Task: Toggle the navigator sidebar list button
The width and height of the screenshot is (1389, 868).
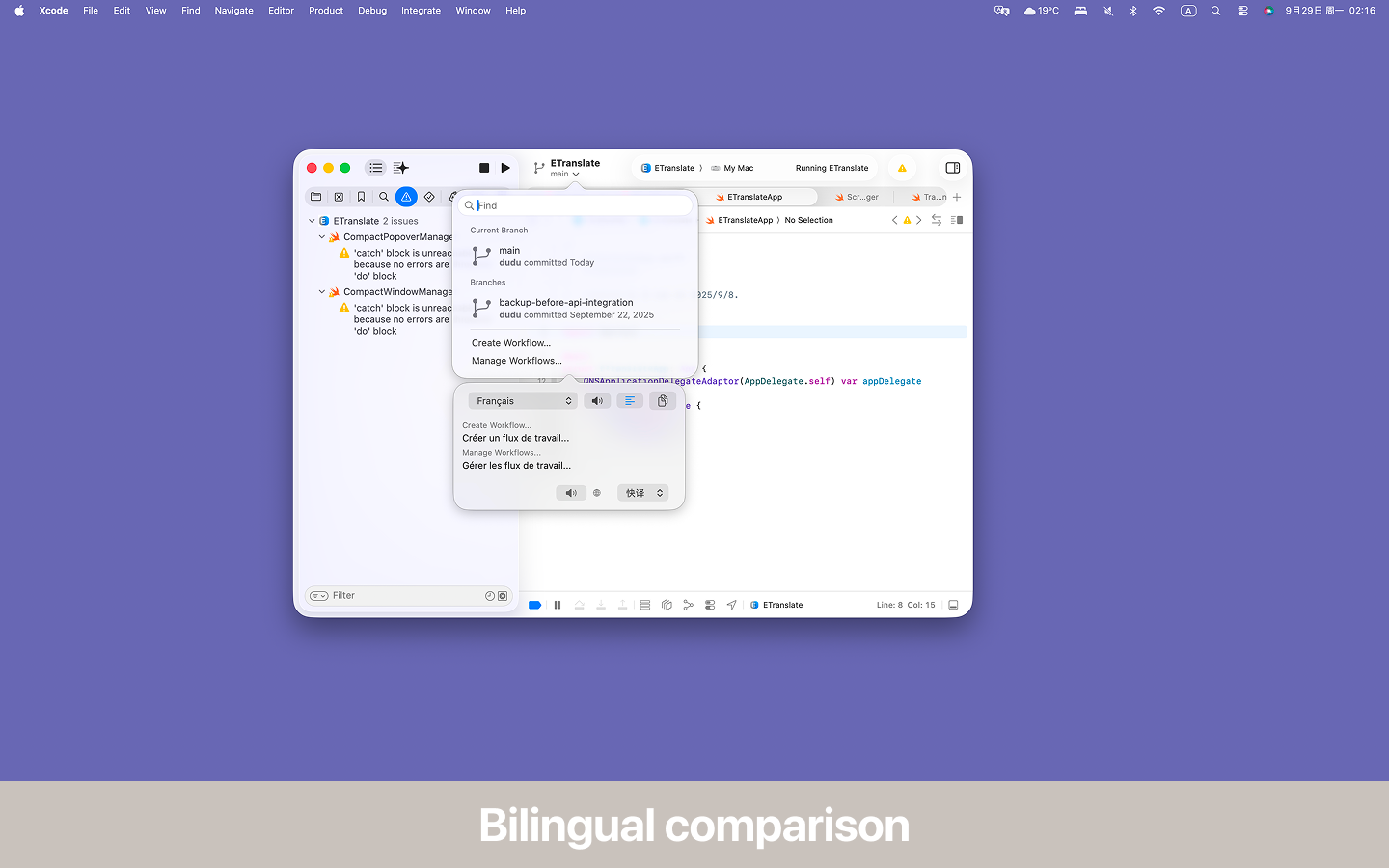Action: click(376, 168)
